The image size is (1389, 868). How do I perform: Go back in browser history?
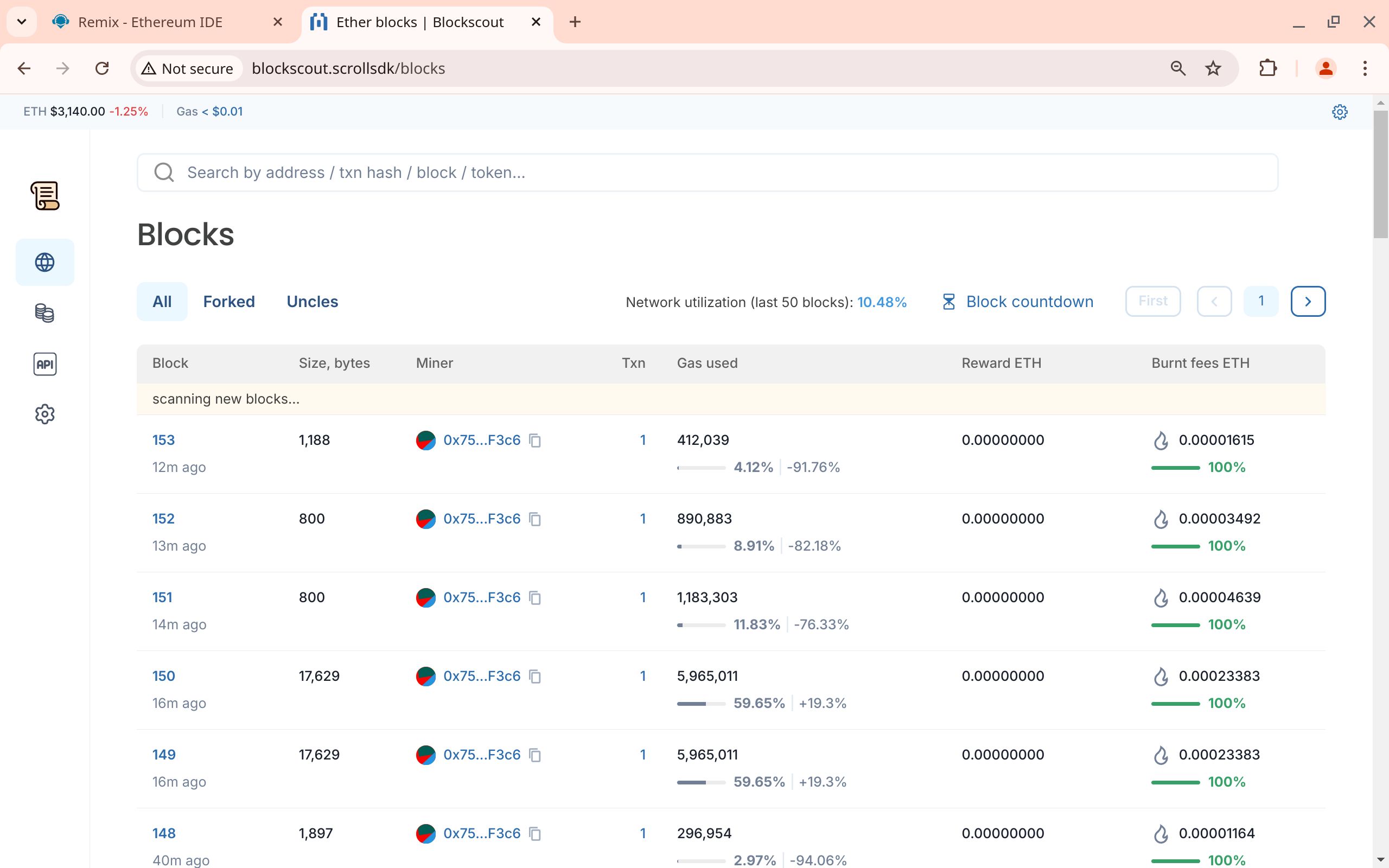(24, 68)
